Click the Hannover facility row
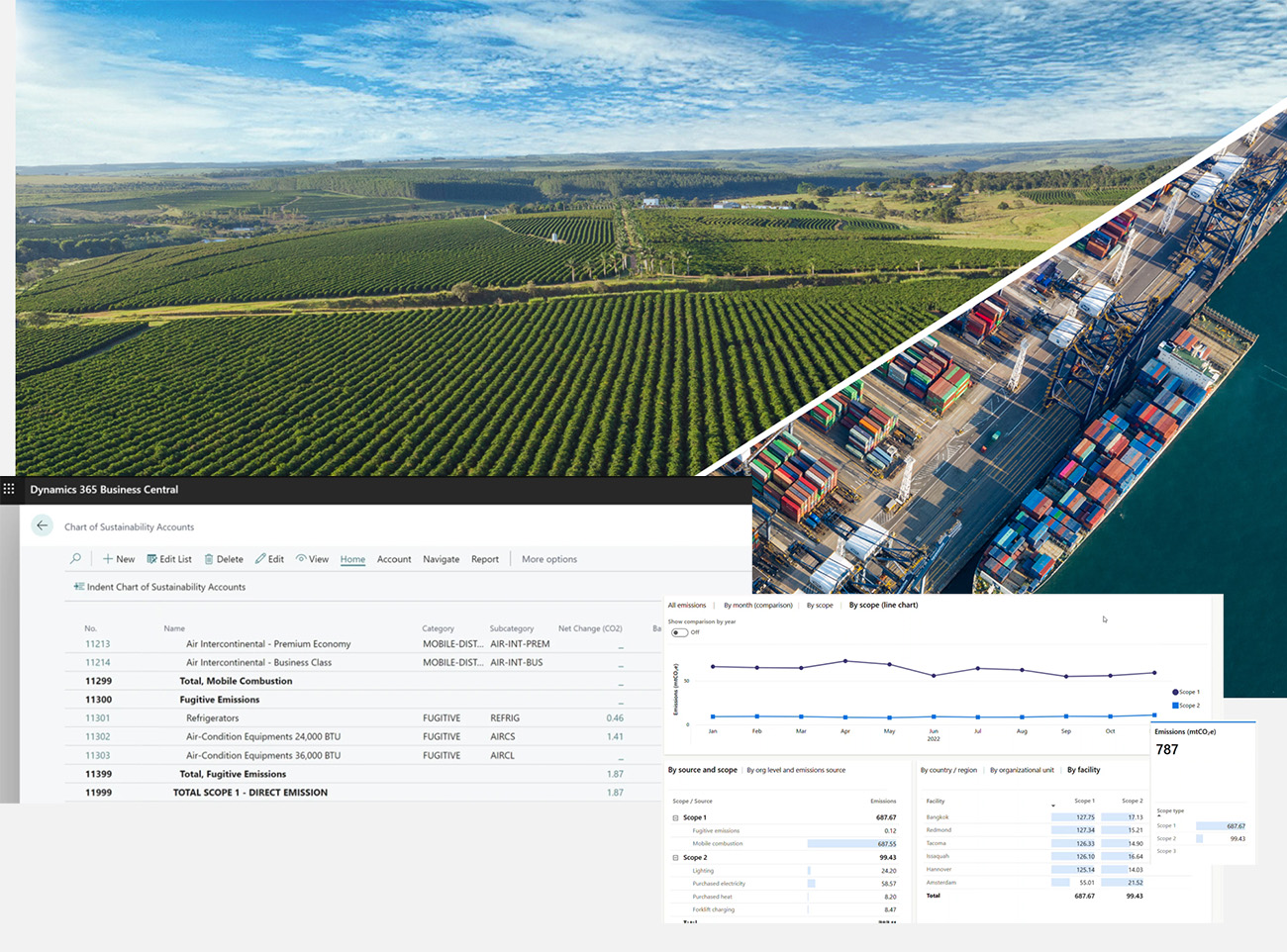 tap(1035, 870)
